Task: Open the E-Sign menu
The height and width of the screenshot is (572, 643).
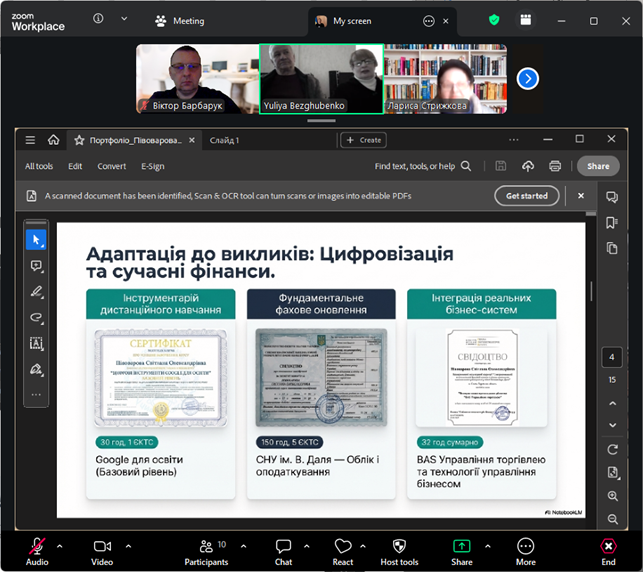Action: 153,166
